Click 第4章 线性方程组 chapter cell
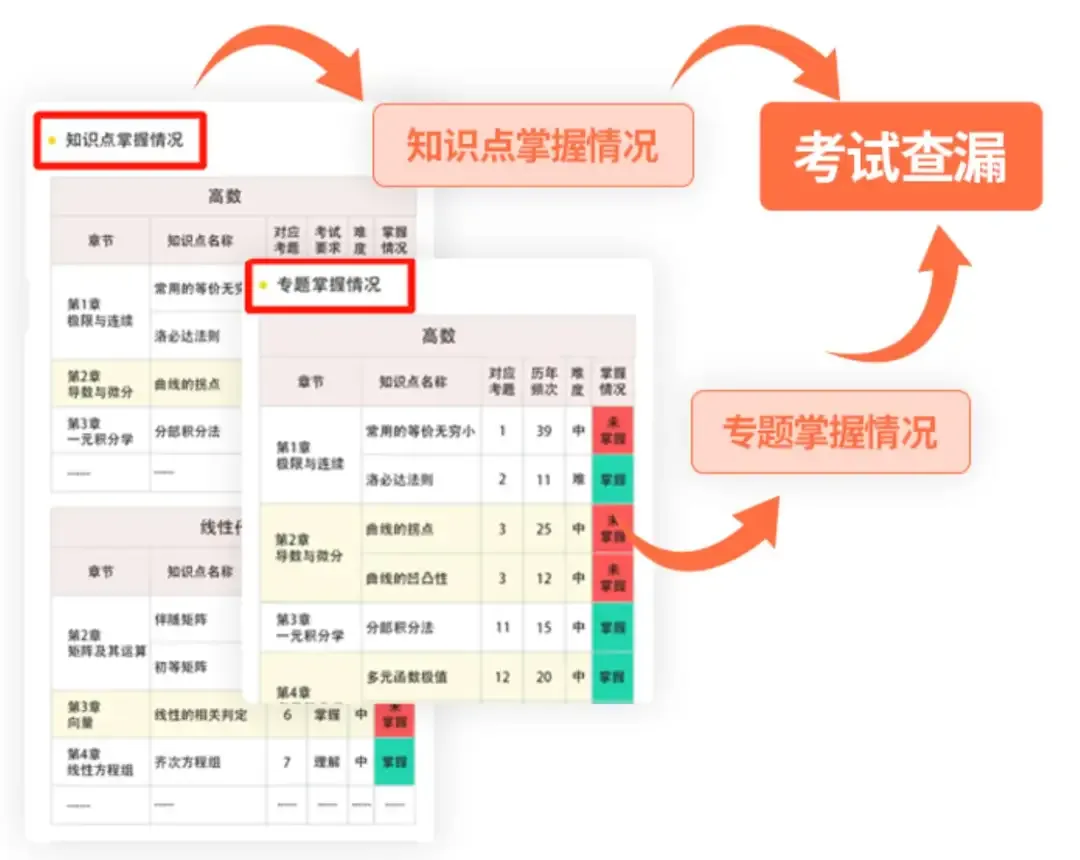Screen dimensions: 1080x860 click(101, 762)
